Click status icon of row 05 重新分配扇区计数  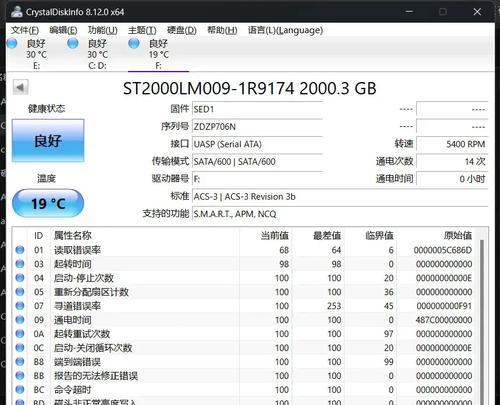pos(20,292)
